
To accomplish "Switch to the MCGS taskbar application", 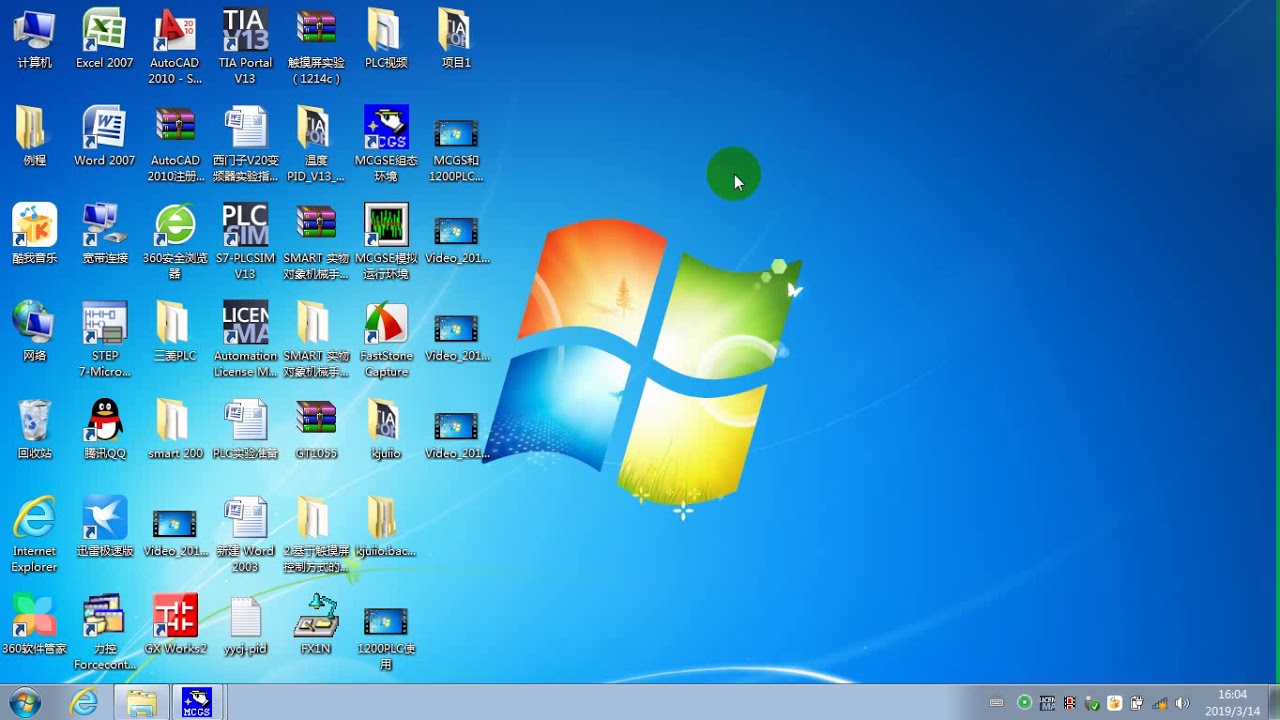I will (x=197, y=703).
